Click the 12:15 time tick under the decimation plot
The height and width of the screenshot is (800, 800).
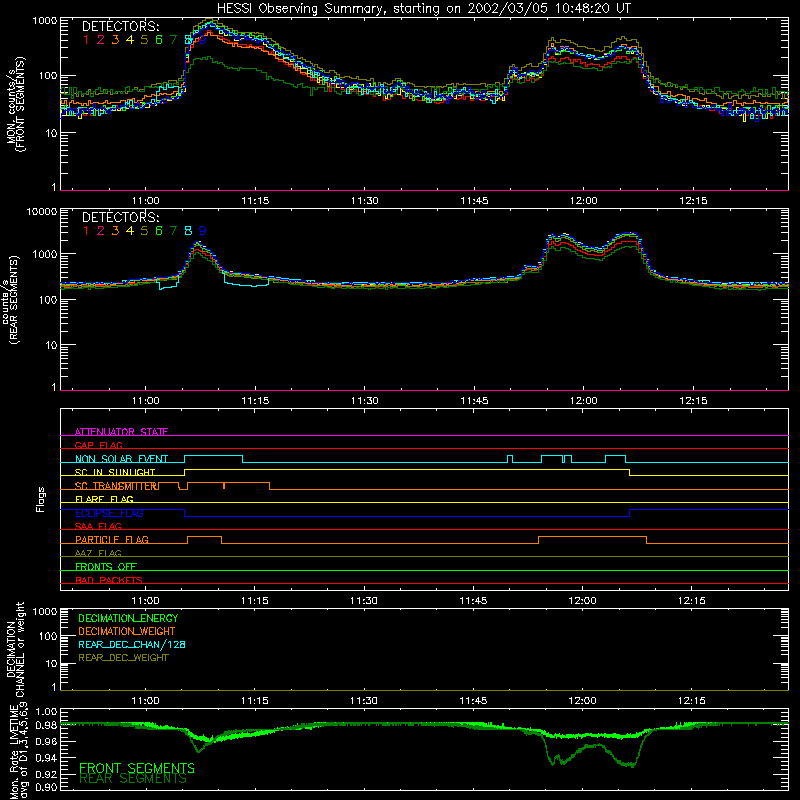[x=691, y=701]
